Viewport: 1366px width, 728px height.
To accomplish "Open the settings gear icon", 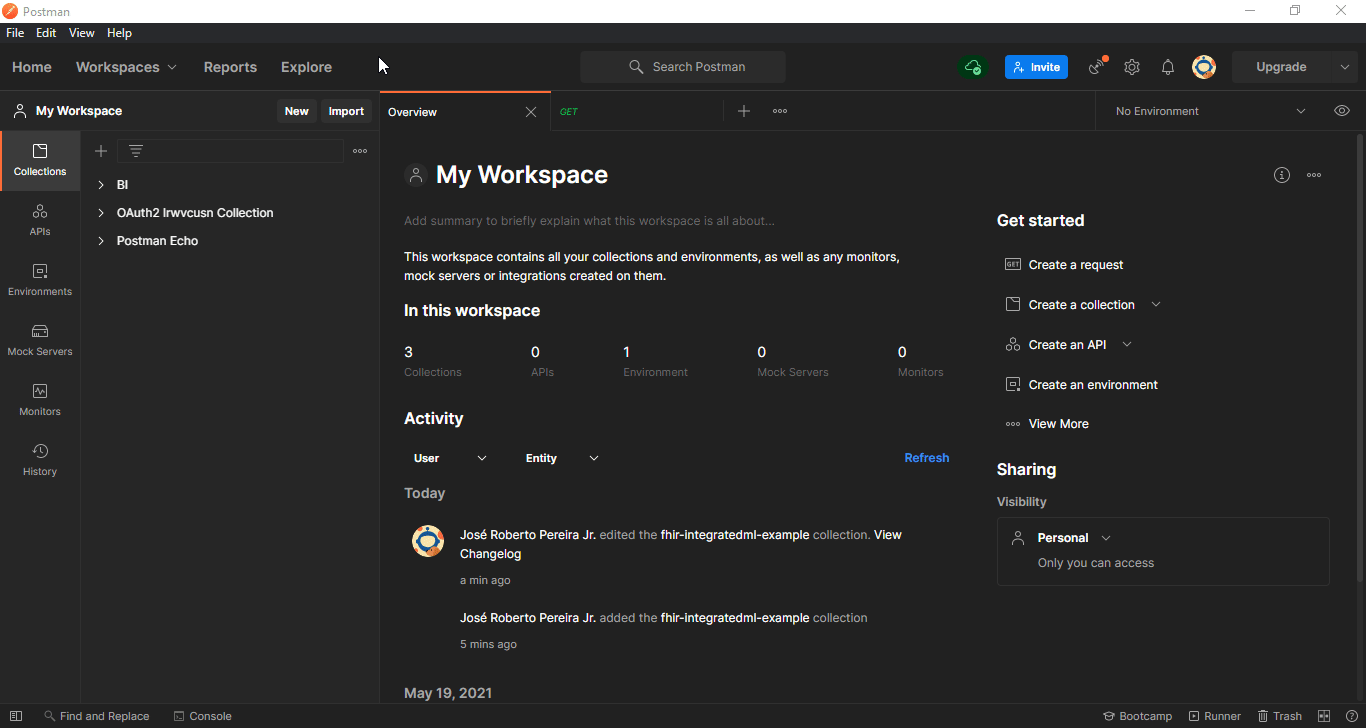I will 1132,67.
